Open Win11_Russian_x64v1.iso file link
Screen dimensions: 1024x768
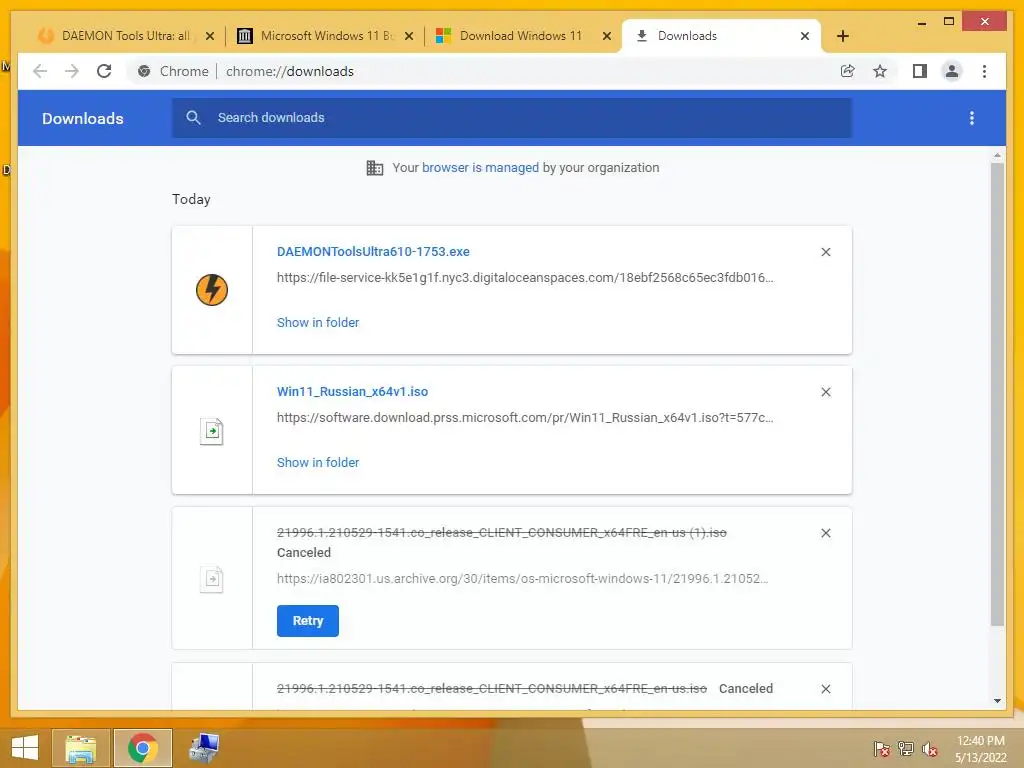352,392
